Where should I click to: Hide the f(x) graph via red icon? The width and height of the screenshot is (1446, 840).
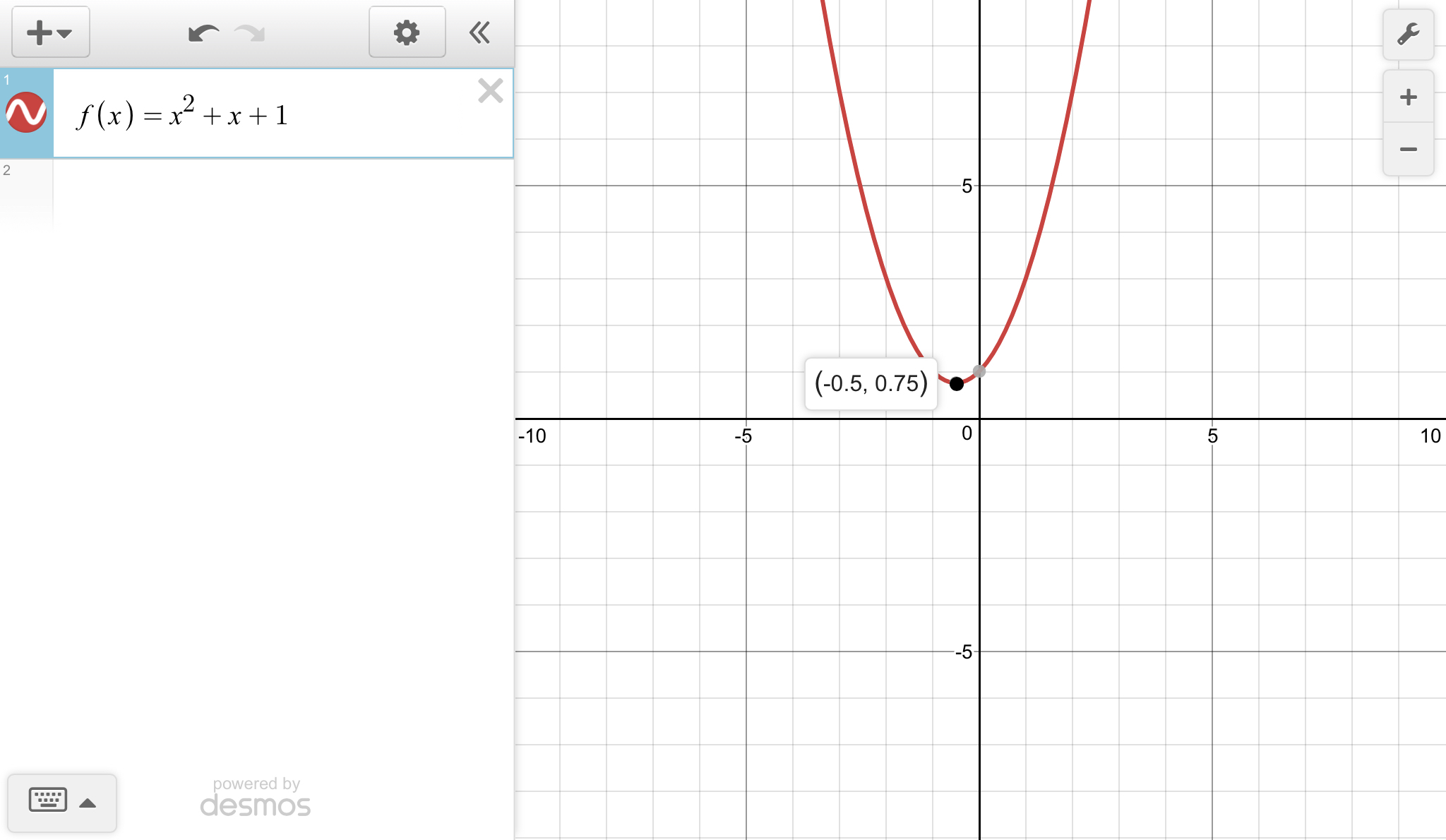click(x=26, y=113)
